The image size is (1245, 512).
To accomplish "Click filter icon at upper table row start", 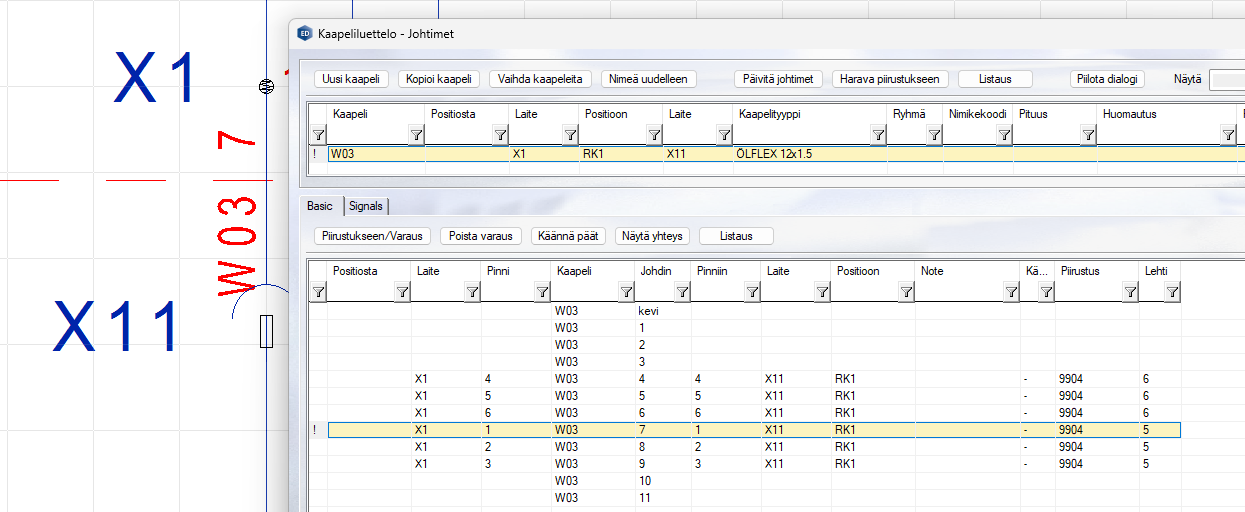I will point(318,135).
